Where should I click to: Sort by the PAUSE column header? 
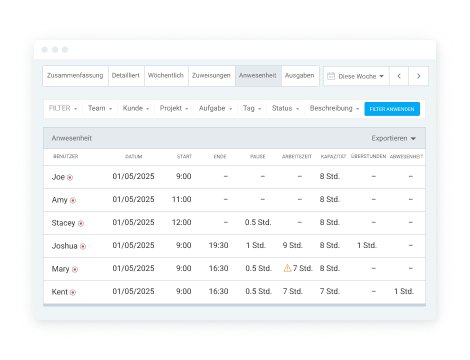[x=258, y=156]
